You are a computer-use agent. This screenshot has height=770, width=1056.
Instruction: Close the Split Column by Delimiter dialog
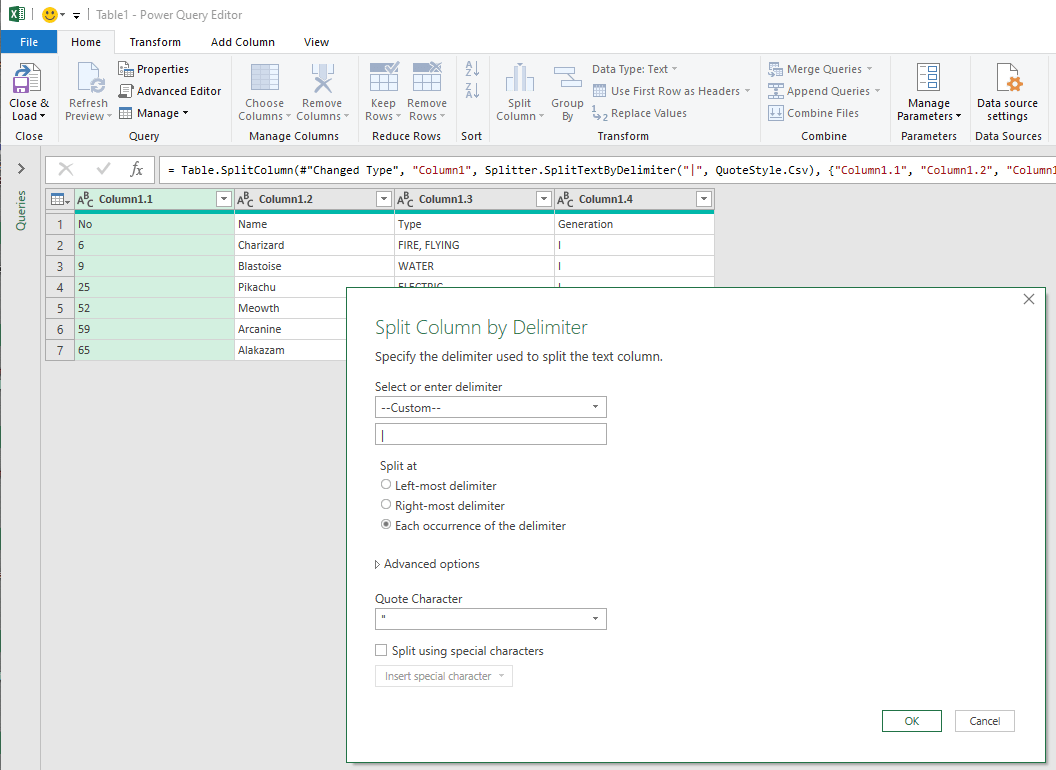tap(1028, 299)
